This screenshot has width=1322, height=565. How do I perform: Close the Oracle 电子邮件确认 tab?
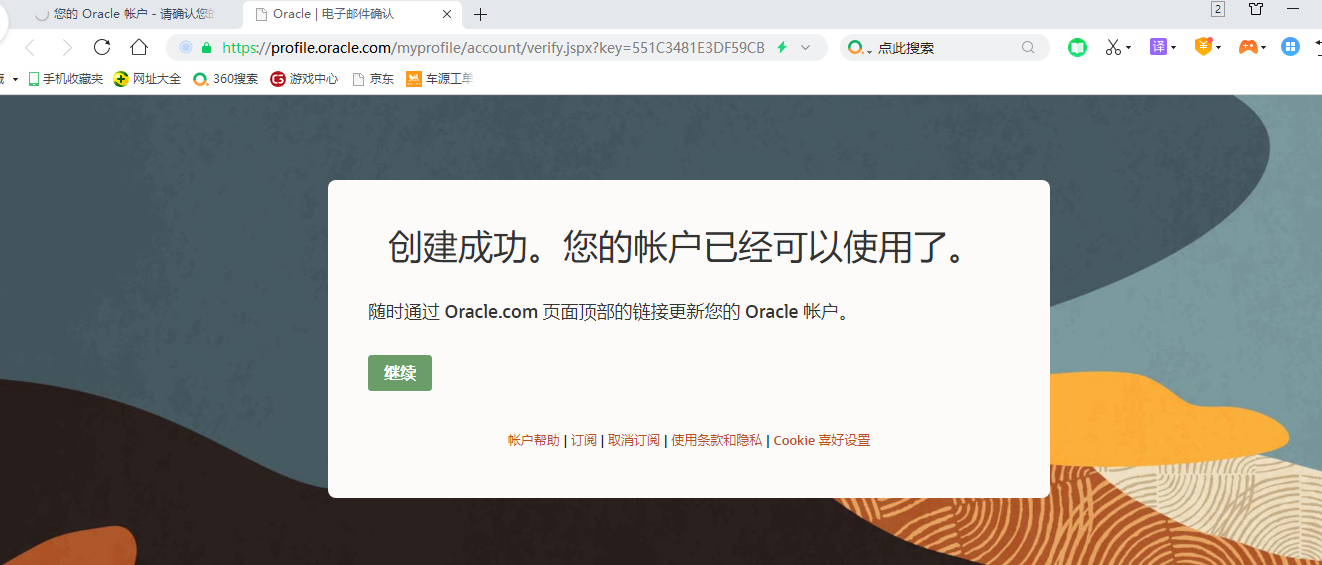point(447,14)
